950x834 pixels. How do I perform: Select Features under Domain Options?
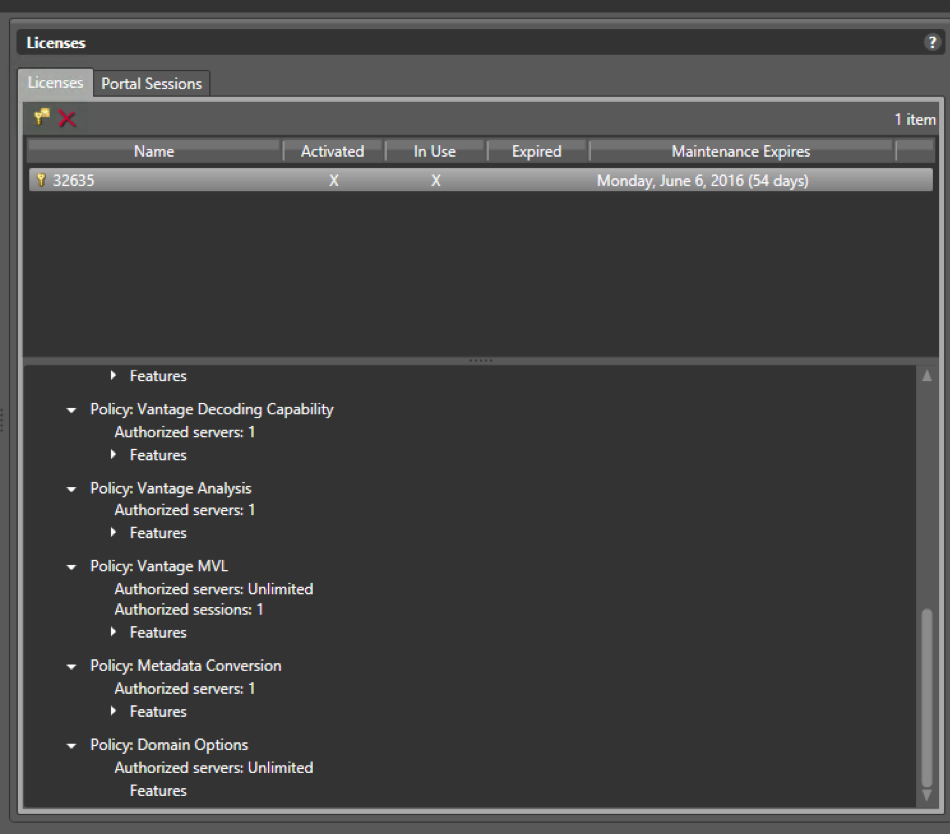(158, 790)
